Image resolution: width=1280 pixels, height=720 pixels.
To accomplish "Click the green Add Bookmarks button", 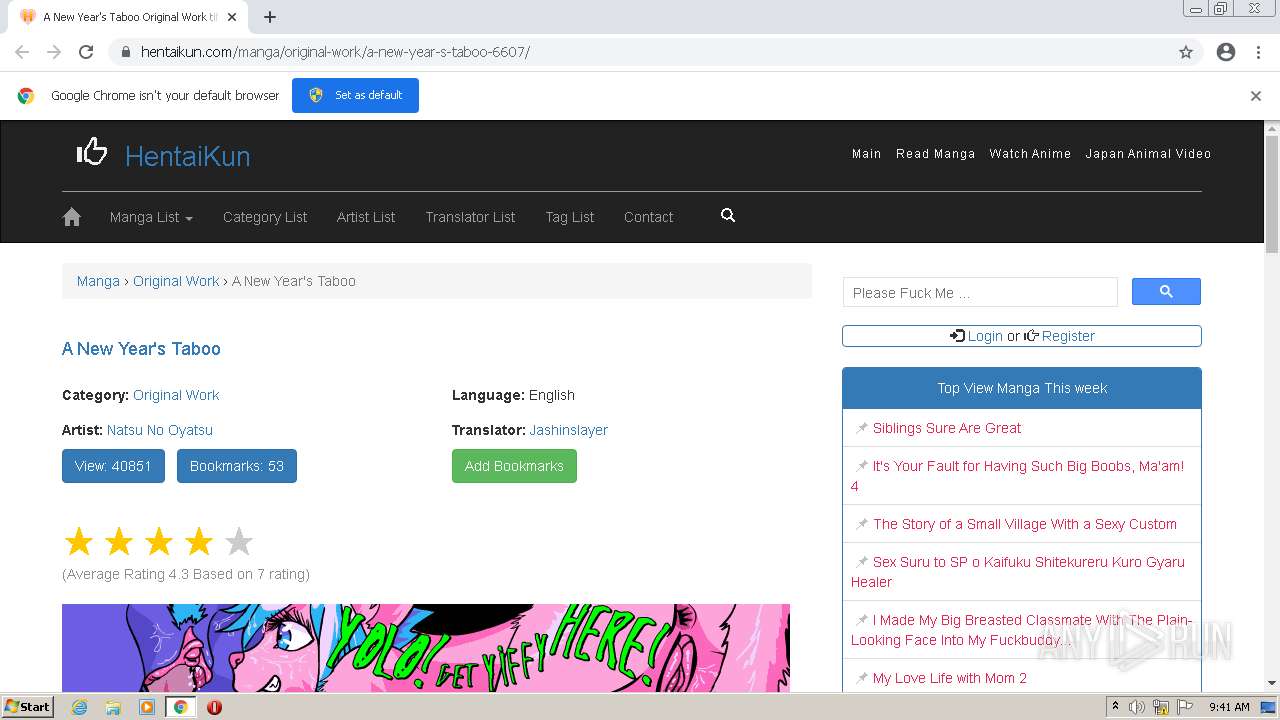I will pos(514,466).
